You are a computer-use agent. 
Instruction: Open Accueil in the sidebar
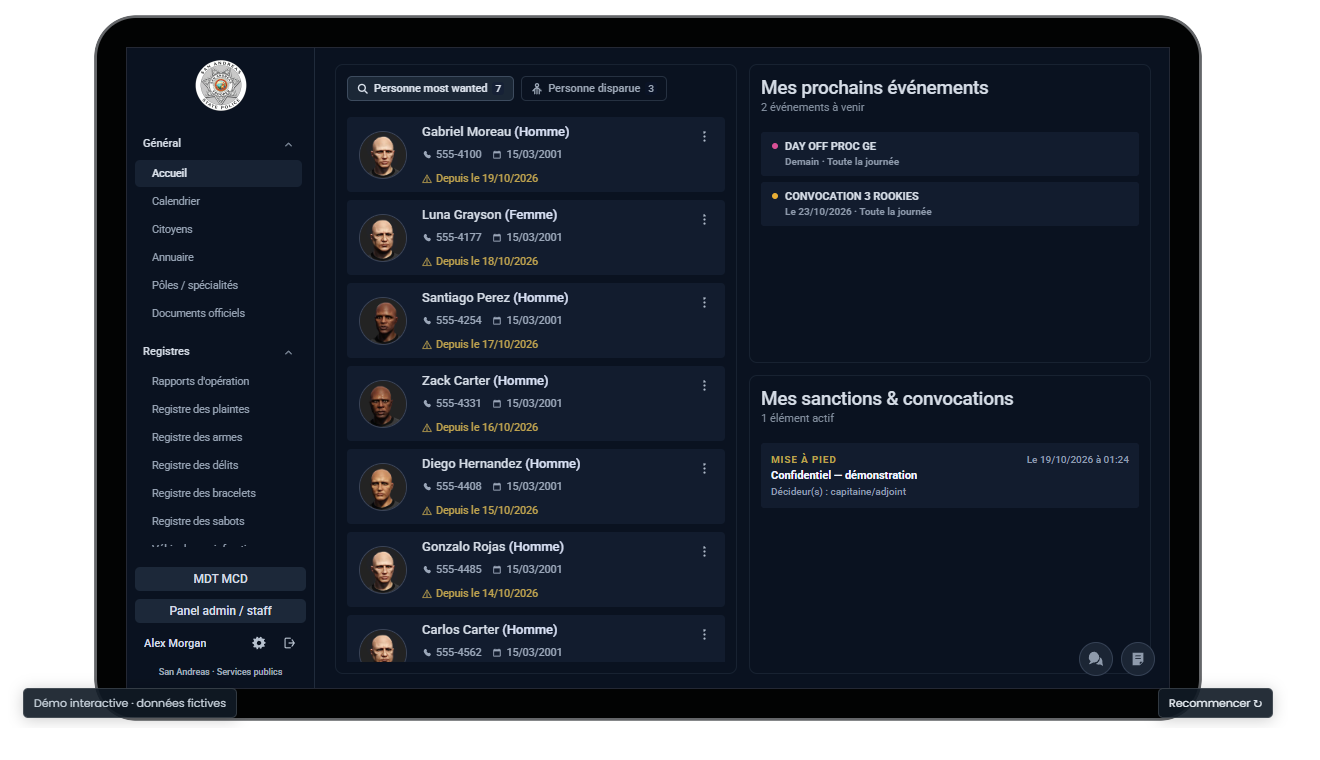[x=218, y=173]
